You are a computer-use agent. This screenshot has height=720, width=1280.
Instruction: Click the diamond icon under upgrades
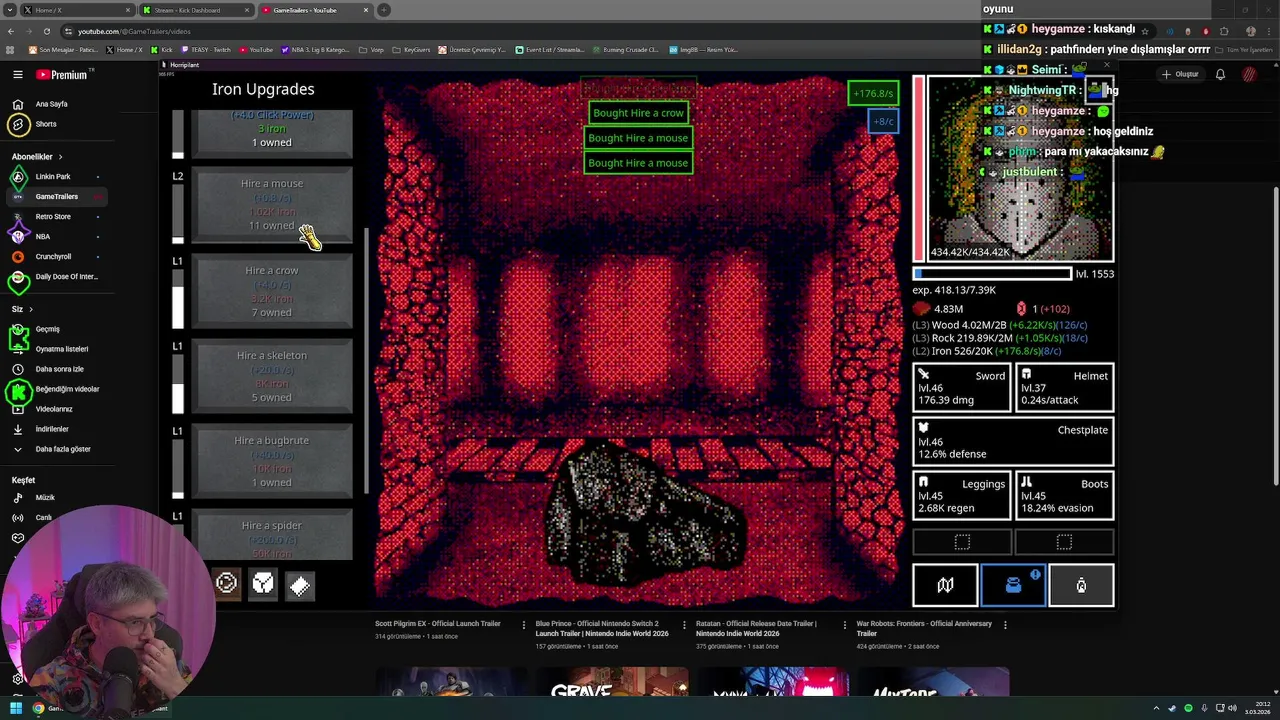pos(300,585)
